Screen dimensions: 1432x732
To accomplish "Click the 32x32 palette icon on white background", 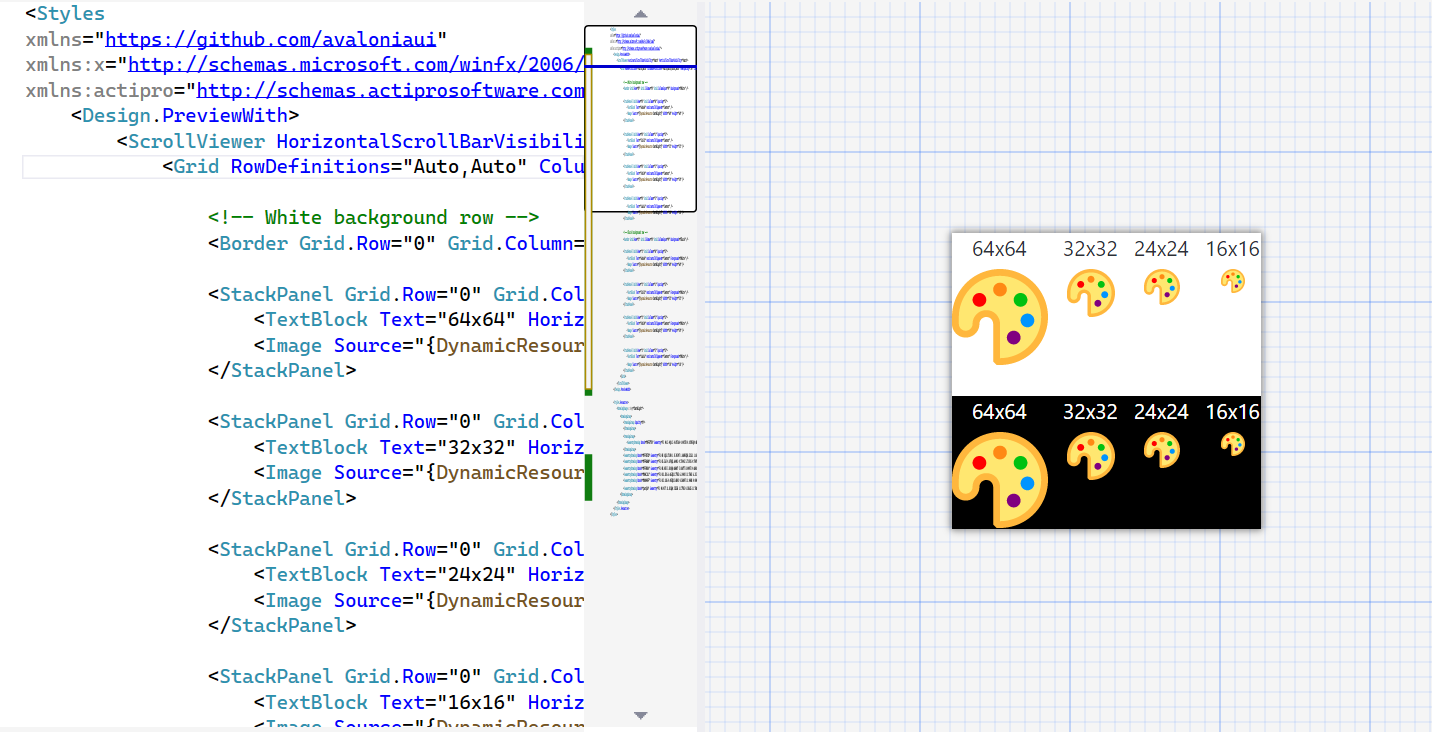I will pos(1090,292).
